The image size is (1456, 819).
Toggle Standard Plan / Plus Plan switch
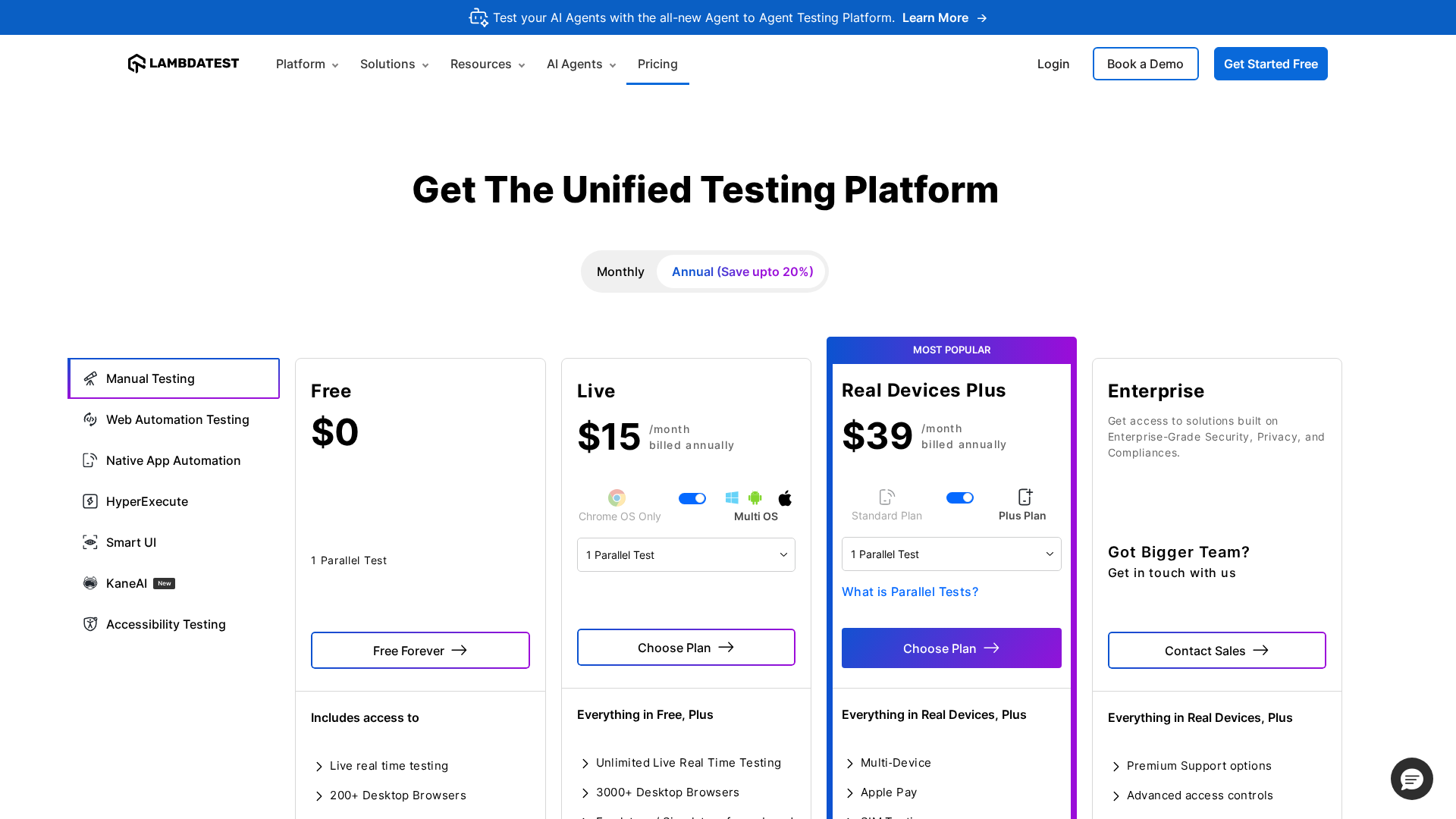pos(959,497)
